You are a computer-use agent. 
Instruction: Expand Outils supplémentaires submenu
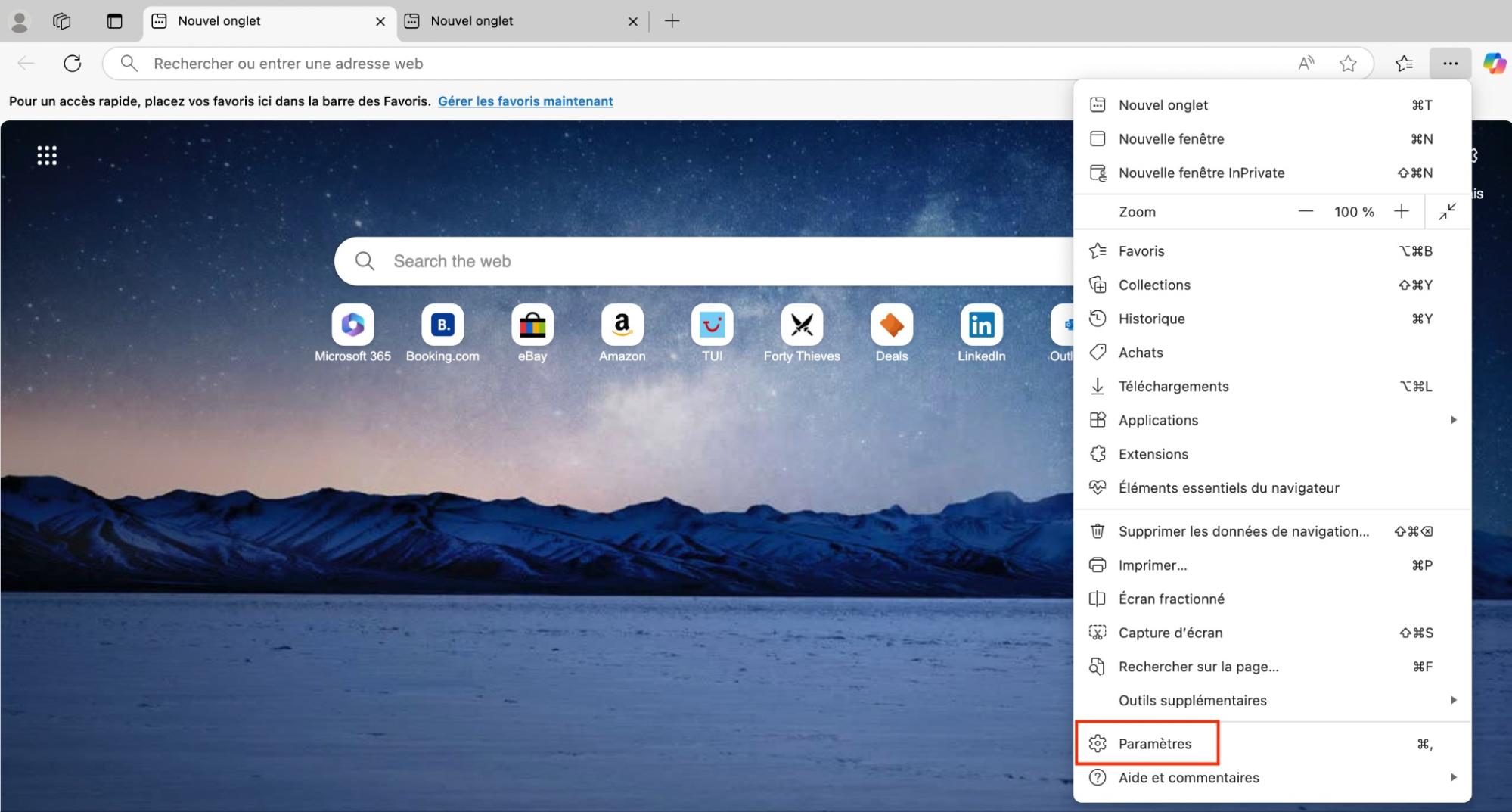(x=1193, y=700)
